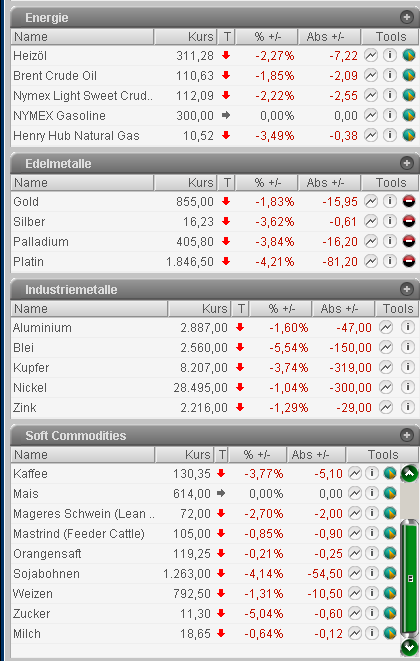Expand the Energie panel with plus button
This screenshot has height=661, width=420.
click(x=407, y=17)
